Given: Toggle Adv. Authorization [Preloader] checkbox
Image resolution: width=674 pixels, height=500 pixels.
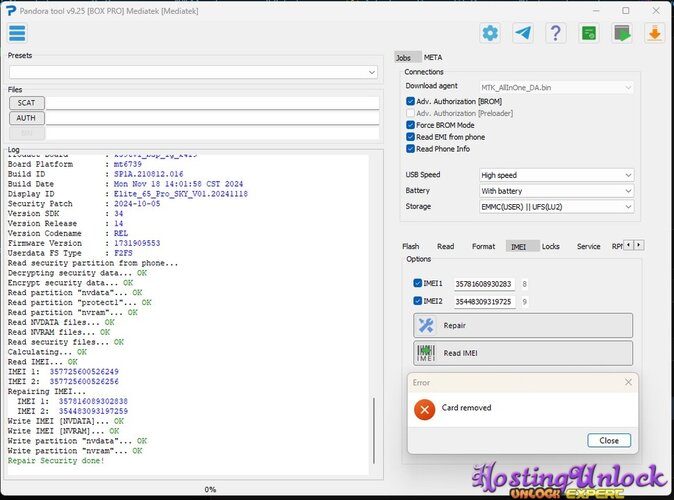Looking at the screenshot, I should 411,113.
